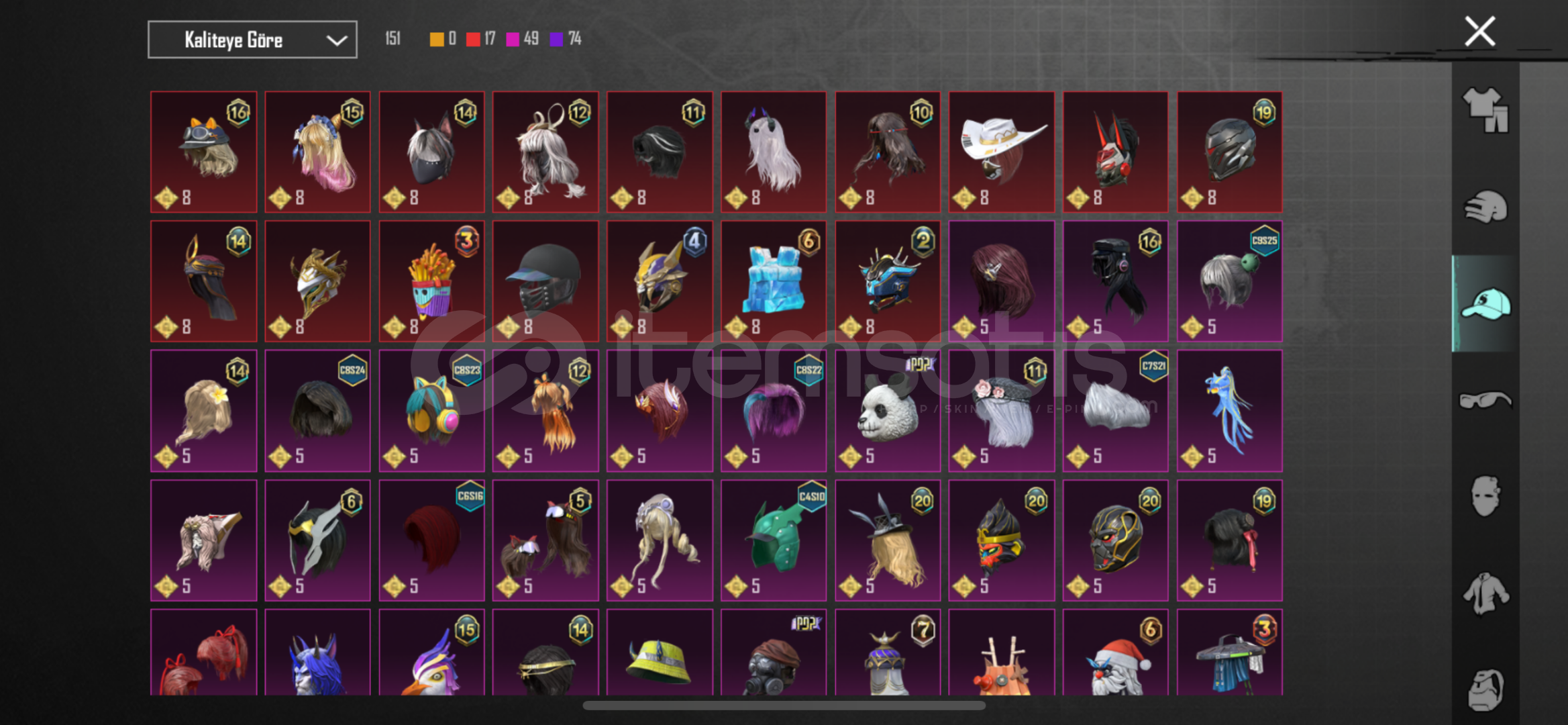Select the french fries headgear item
The height and width of the screenshot is (725, 1568).
click(x=431, y=281)
